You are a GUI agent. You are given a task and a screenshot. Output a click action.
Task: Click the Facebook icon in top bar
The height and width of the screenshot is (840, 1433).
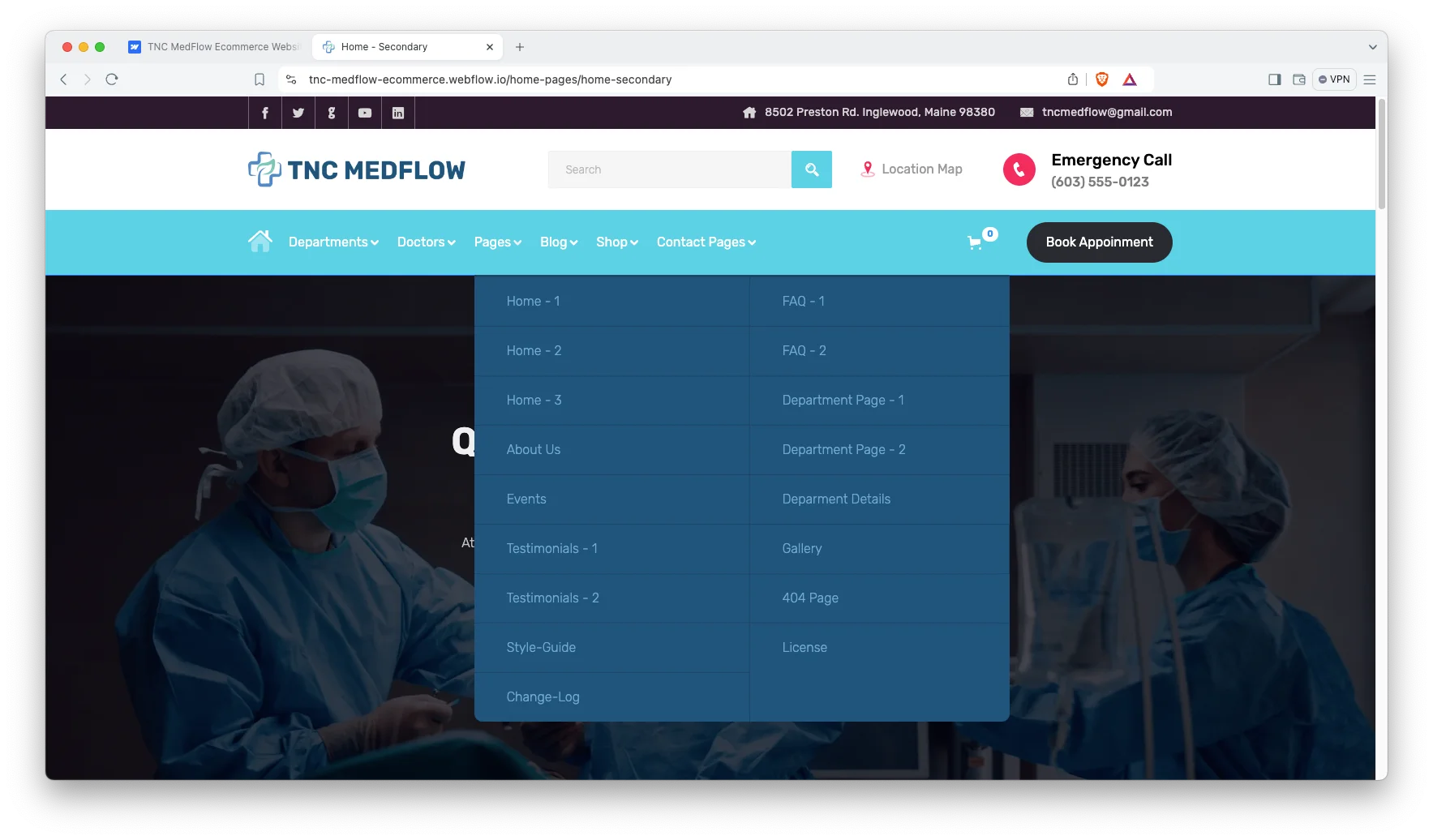(x=264, y=113)
